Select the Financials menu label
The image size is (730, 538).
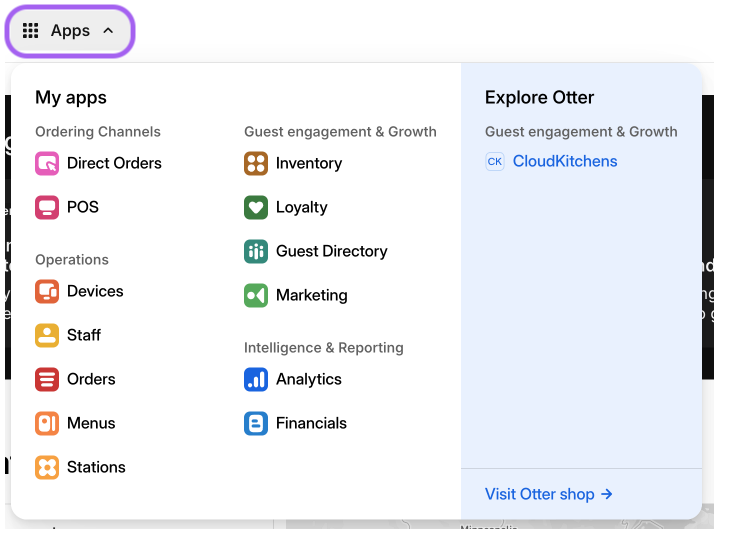coord(311,423)
